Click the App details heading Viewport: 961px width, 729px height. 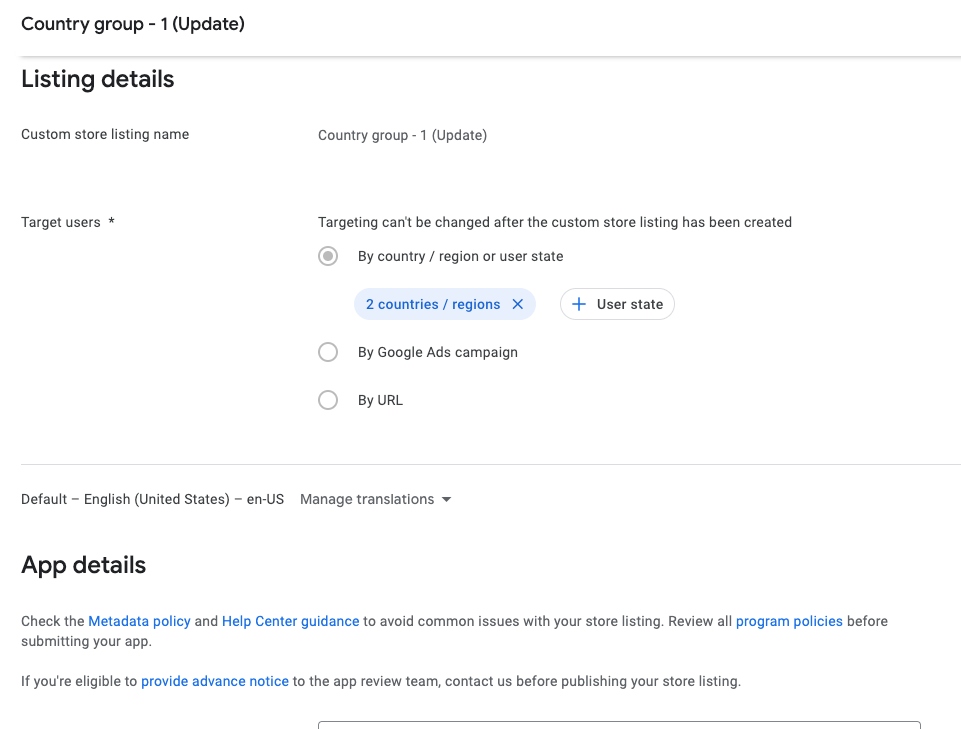click(x=84, y=565)
